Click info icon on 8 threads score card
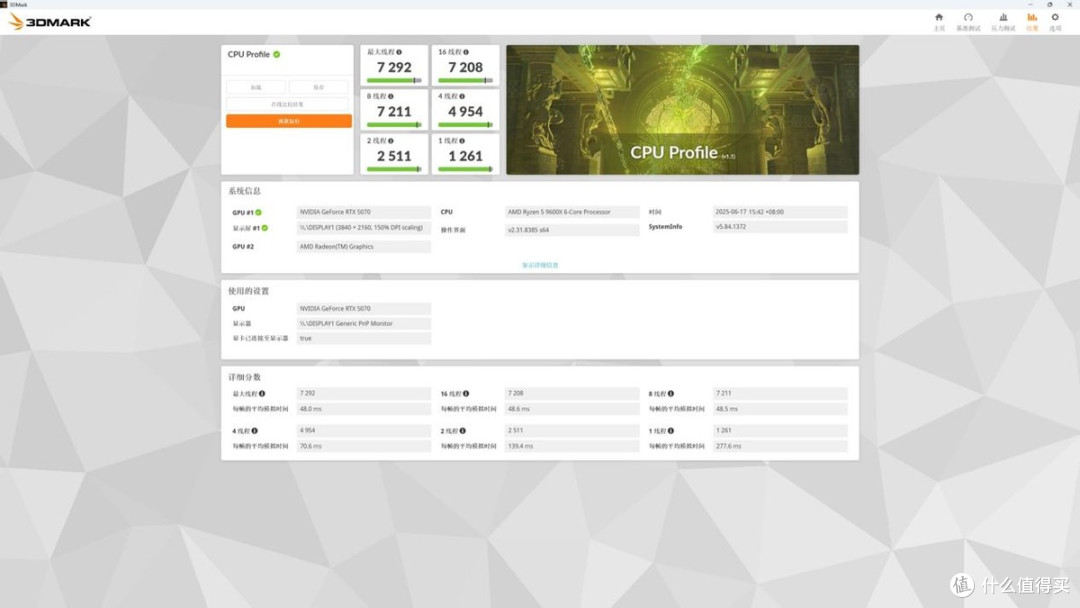This screenshot has width=1080, height=608. (391, 96)
